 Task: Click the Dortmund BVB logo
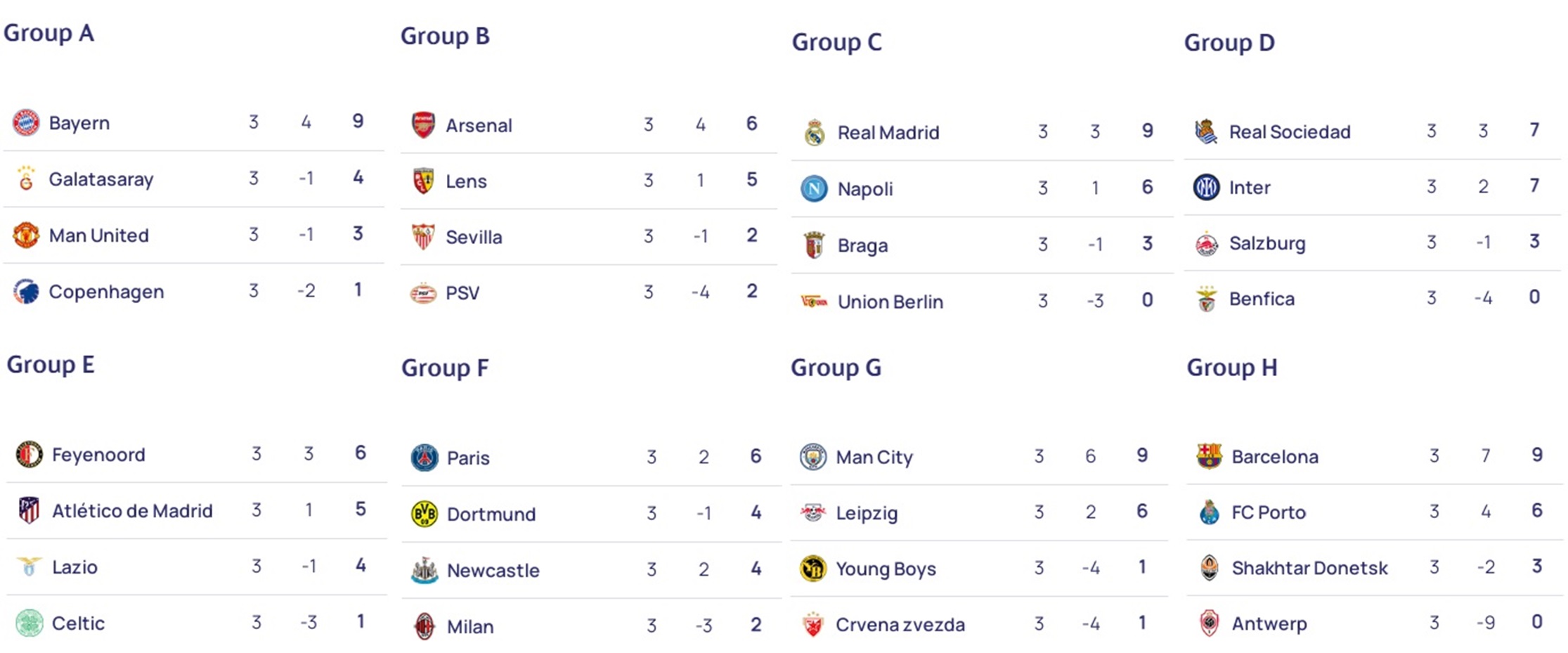[424, 514]
